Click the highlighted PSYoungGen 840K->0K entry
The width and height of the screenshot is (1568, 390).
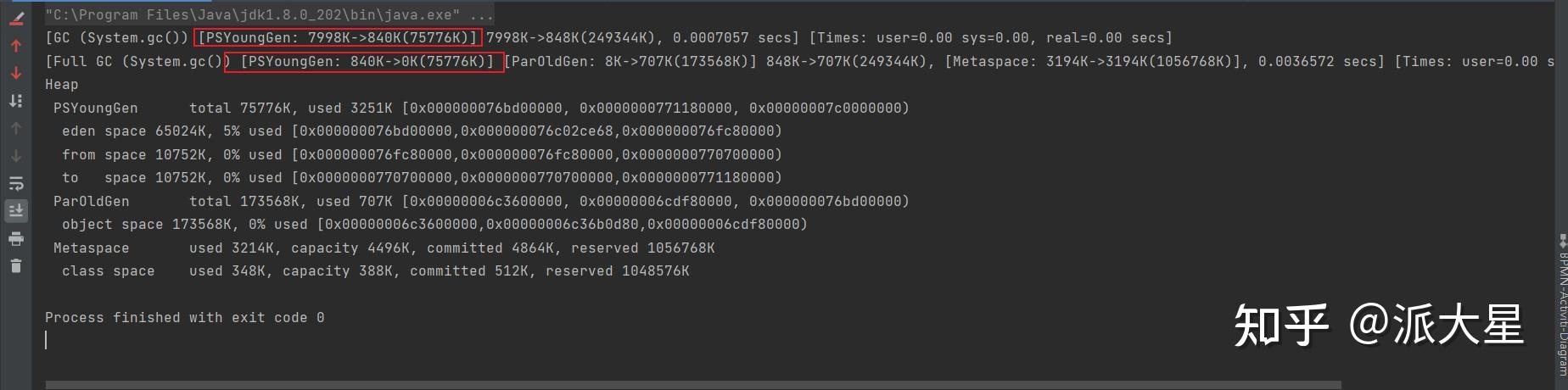(365, 61)
